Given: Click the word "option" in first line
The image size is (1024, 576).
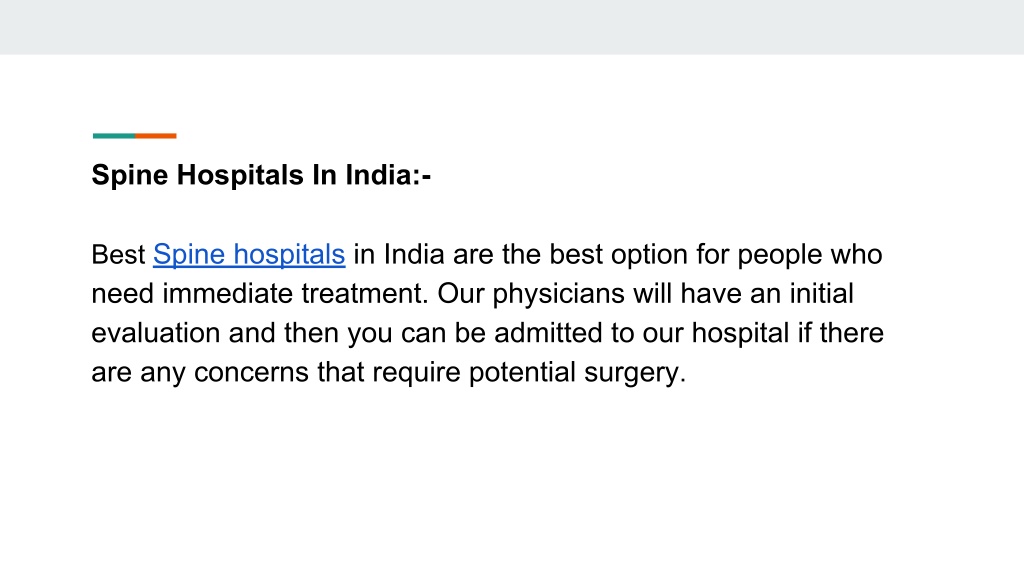Looking at the screenshot, I should coord(649,255).
